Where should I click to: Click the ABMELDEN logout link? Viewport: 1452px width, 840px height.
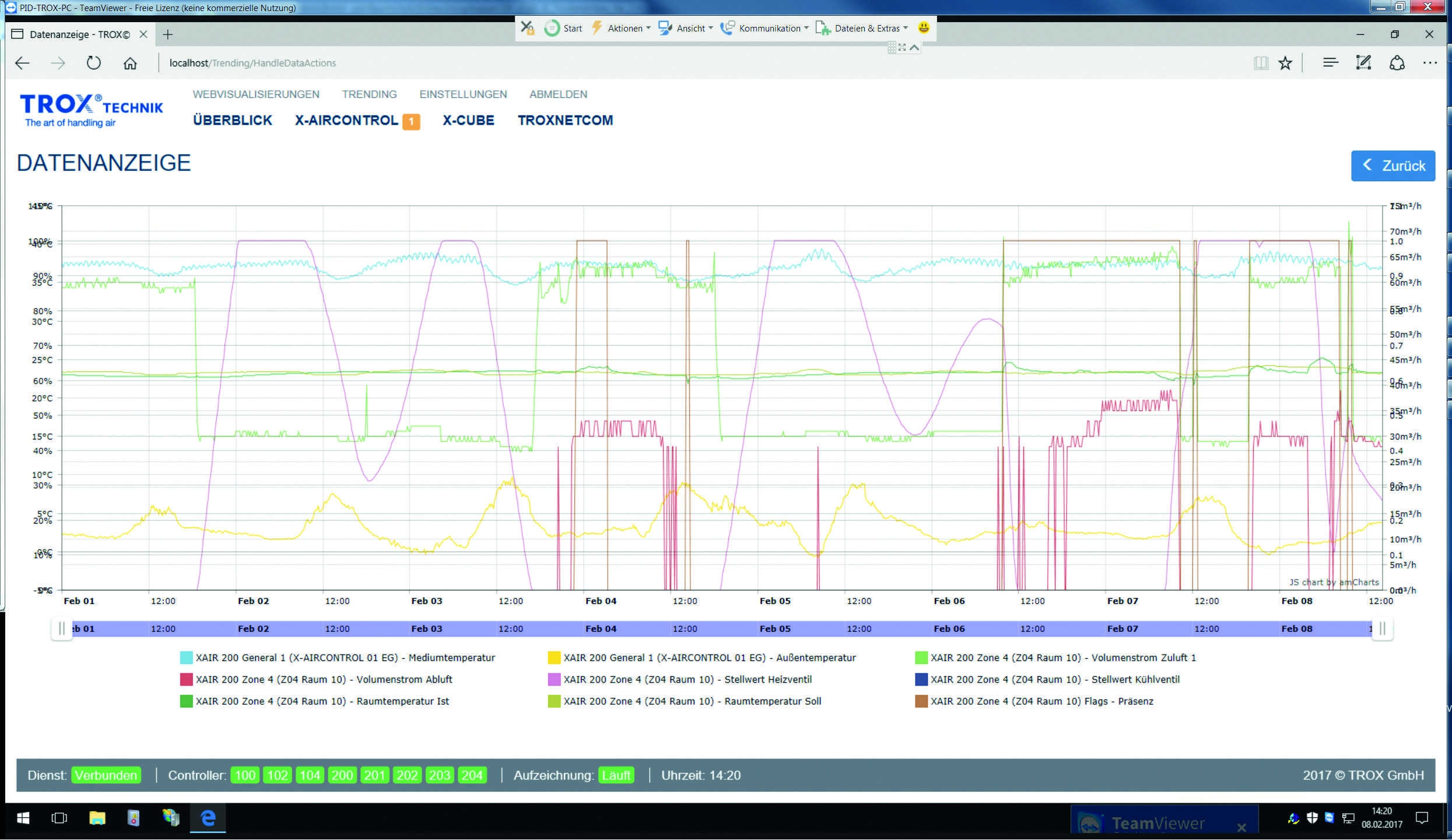[x=558, y=94]
